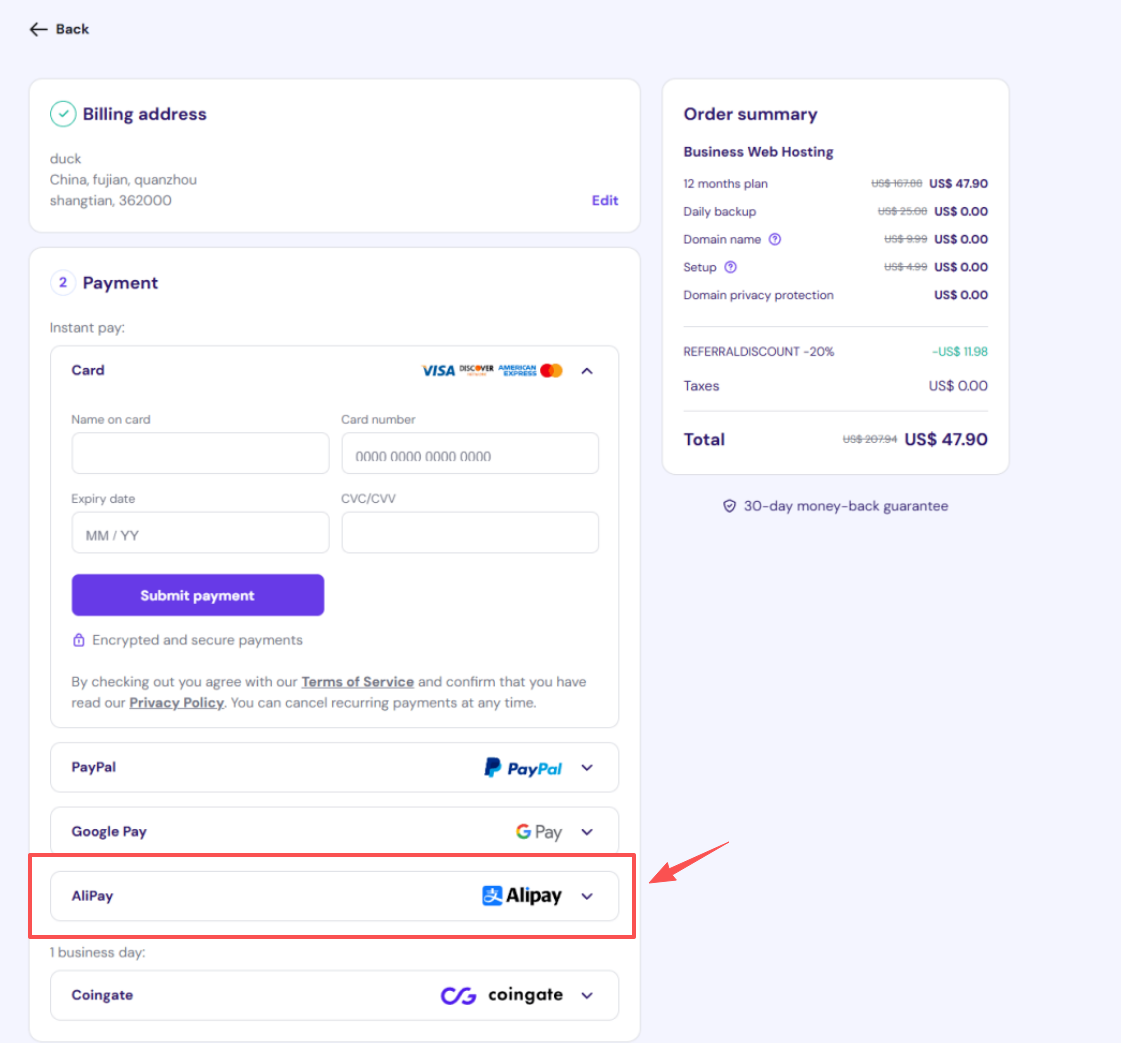The image size is (1121, 1043).
Task: Select the AliPay row label
Action: [x=92, y=896]
